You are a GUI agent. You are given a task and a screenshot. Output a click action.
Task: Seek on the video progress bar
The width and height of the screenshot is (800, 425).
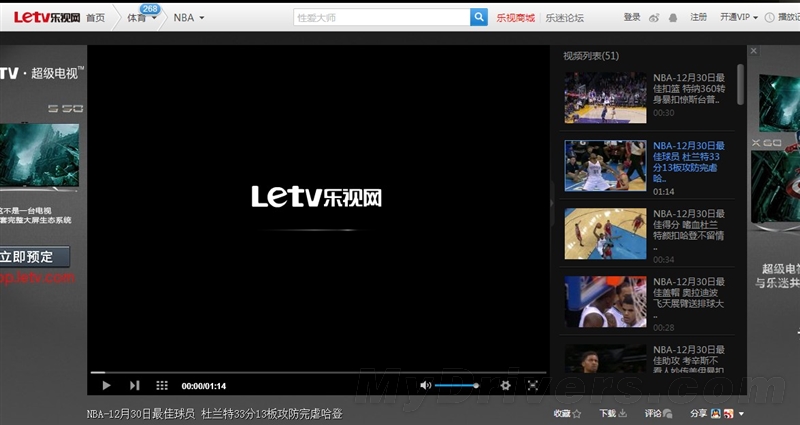coord(318,372)
